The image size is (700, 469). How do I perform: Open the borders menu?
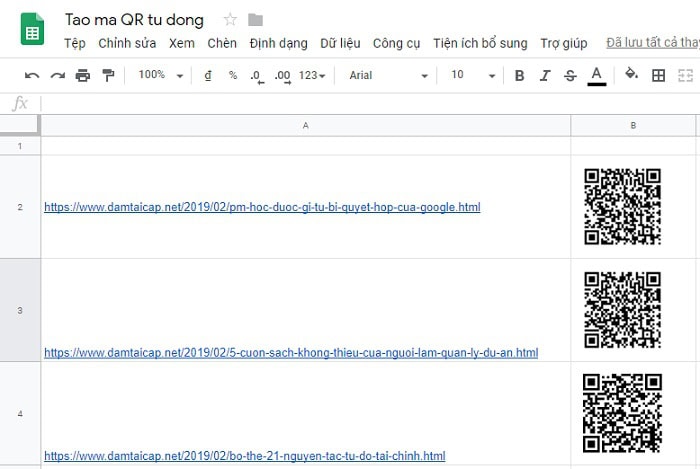click(658, 75)
